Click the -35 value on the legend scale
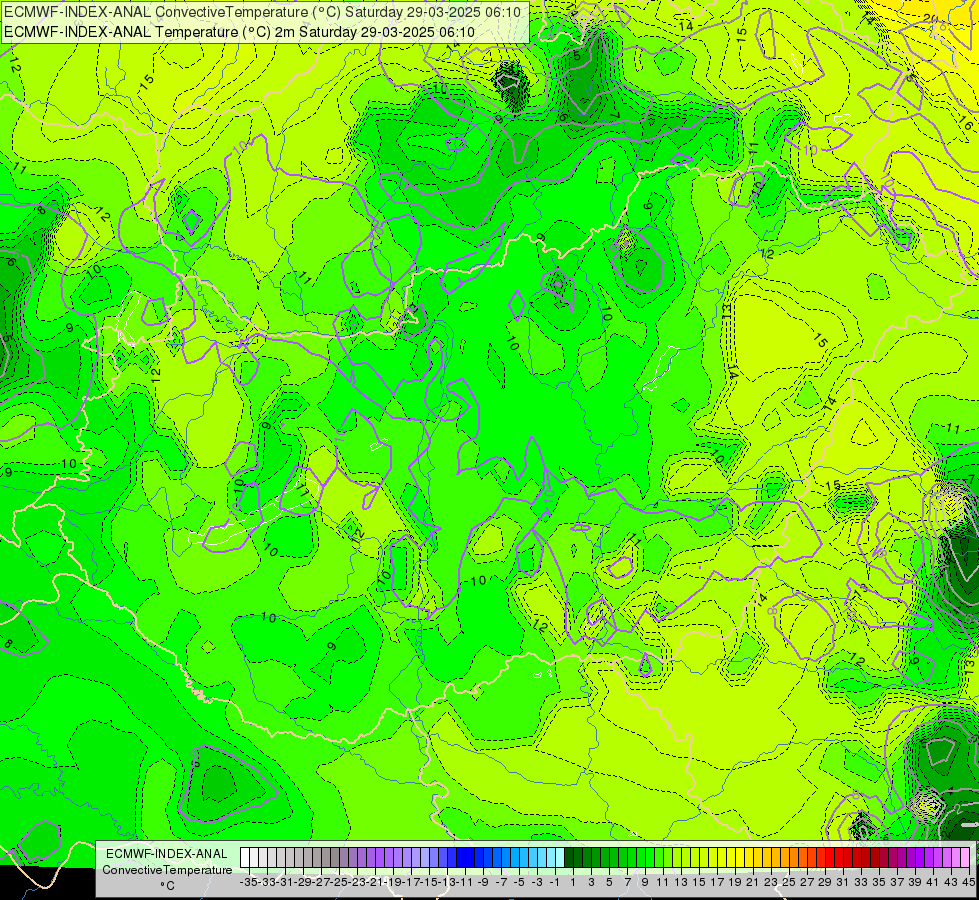The height and width of the screenshot is (900, 979). [x=249, y=882]
